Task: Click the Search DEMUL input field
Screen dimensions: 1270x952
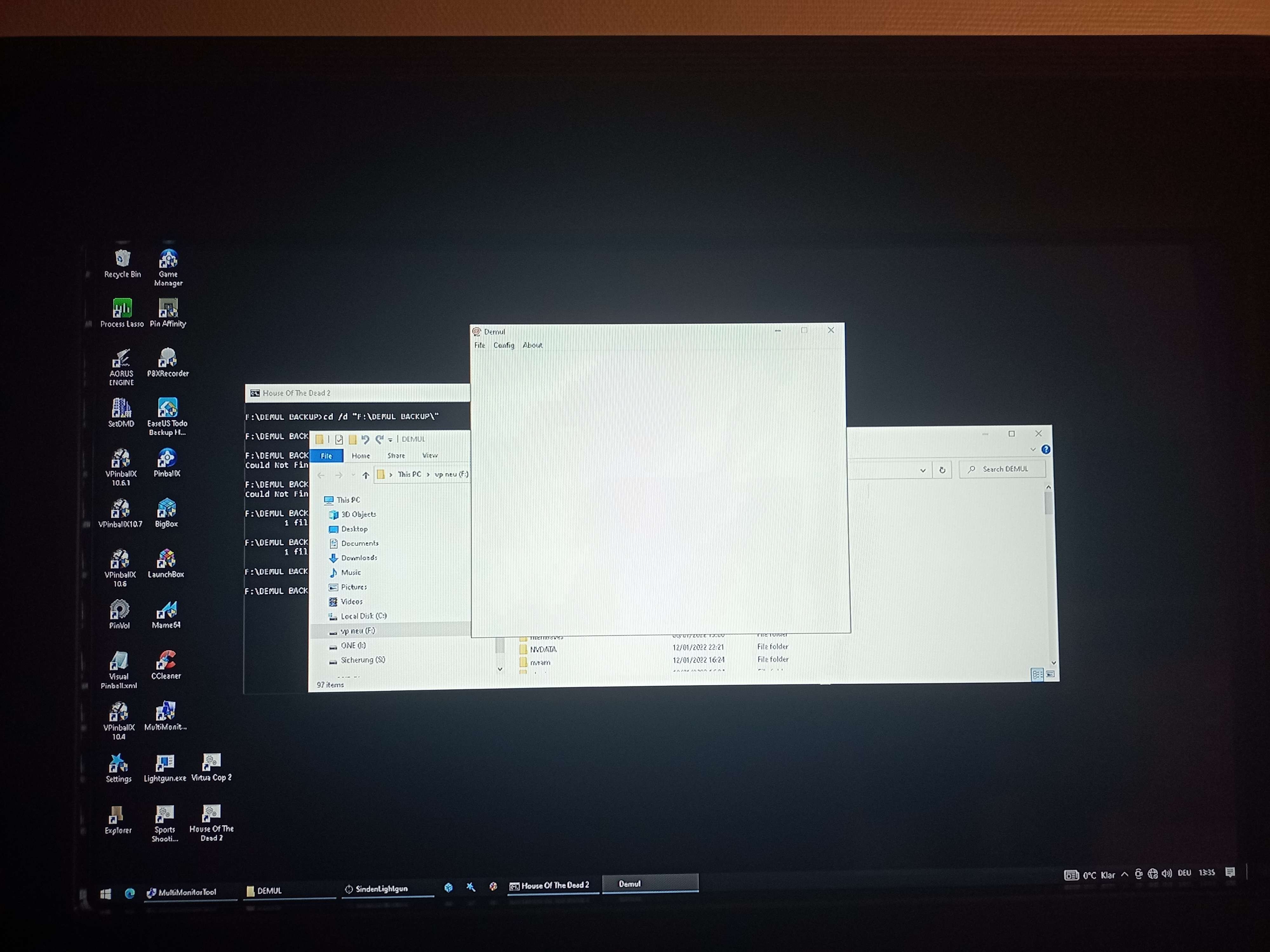Action: [x=1002, y=469]
